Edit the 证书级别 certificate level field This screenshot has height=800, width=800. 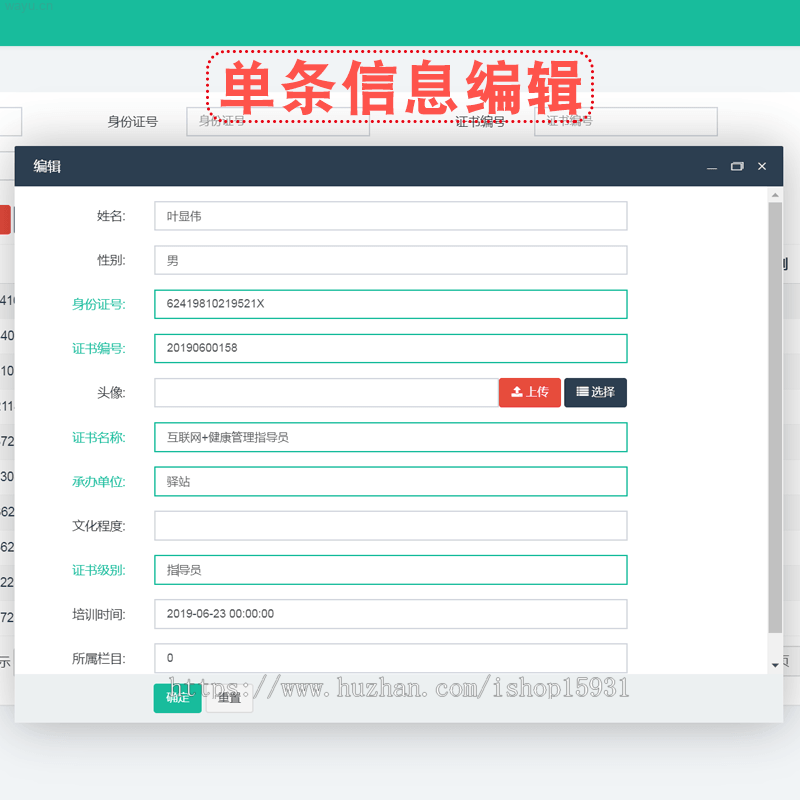coord(391,570)
